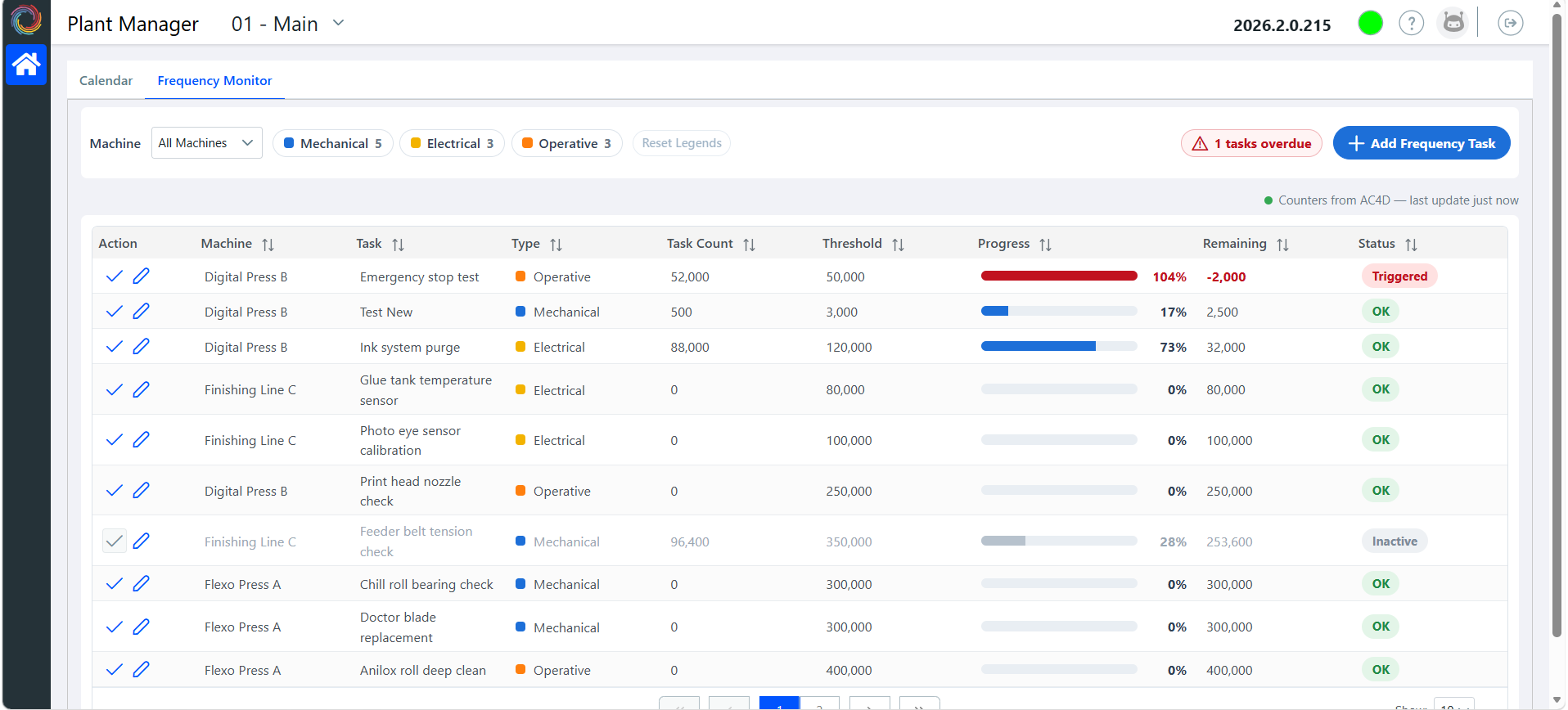Click the Triggered status badge
This screenshot has width=1568, height=710.
[1399, 276]
